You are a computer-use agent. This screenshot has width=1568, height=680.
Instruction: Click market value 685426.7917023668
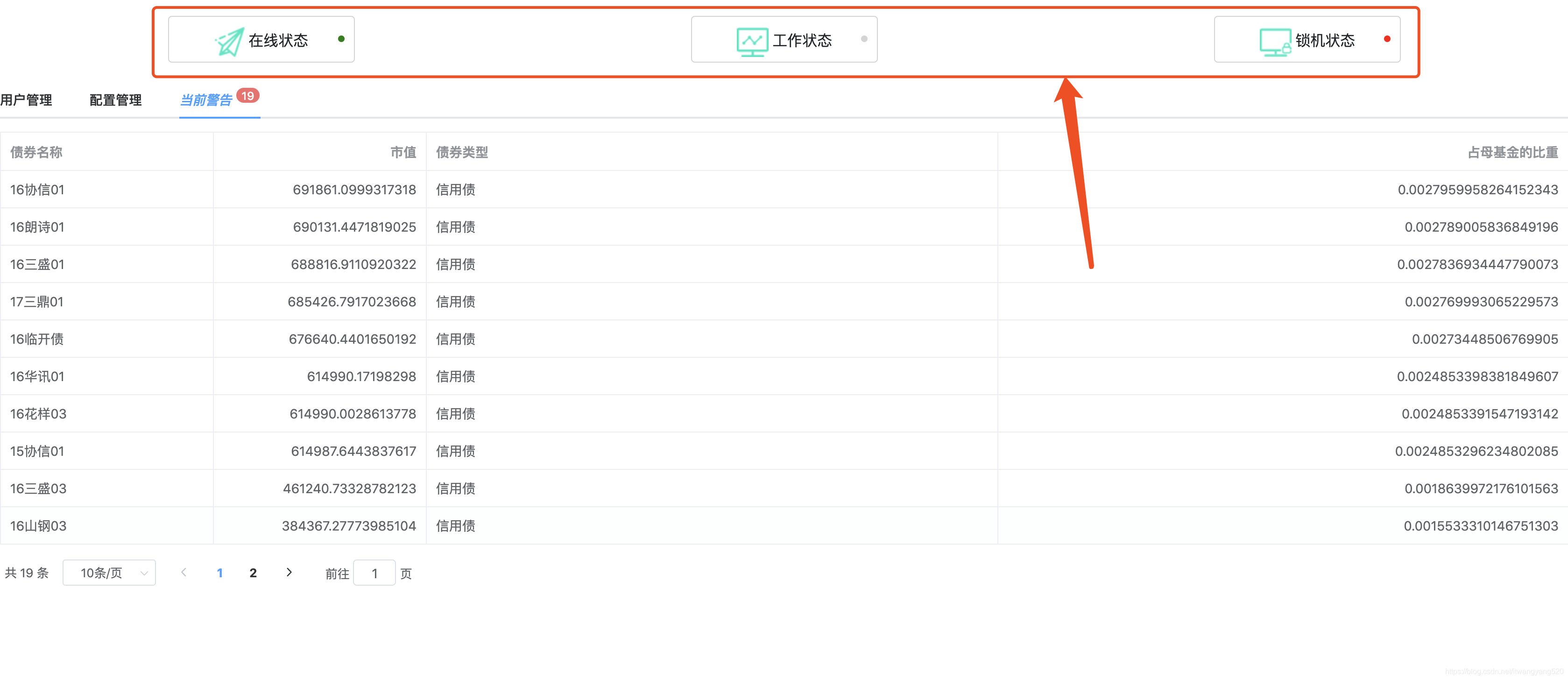click(352, 301)
